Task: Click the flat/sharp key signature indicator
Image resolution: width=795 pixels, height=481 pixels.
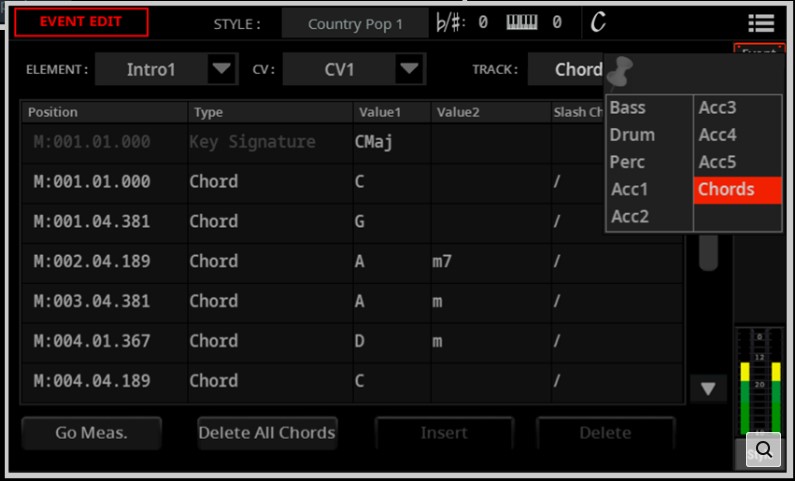Action: [x=450, y=22]
